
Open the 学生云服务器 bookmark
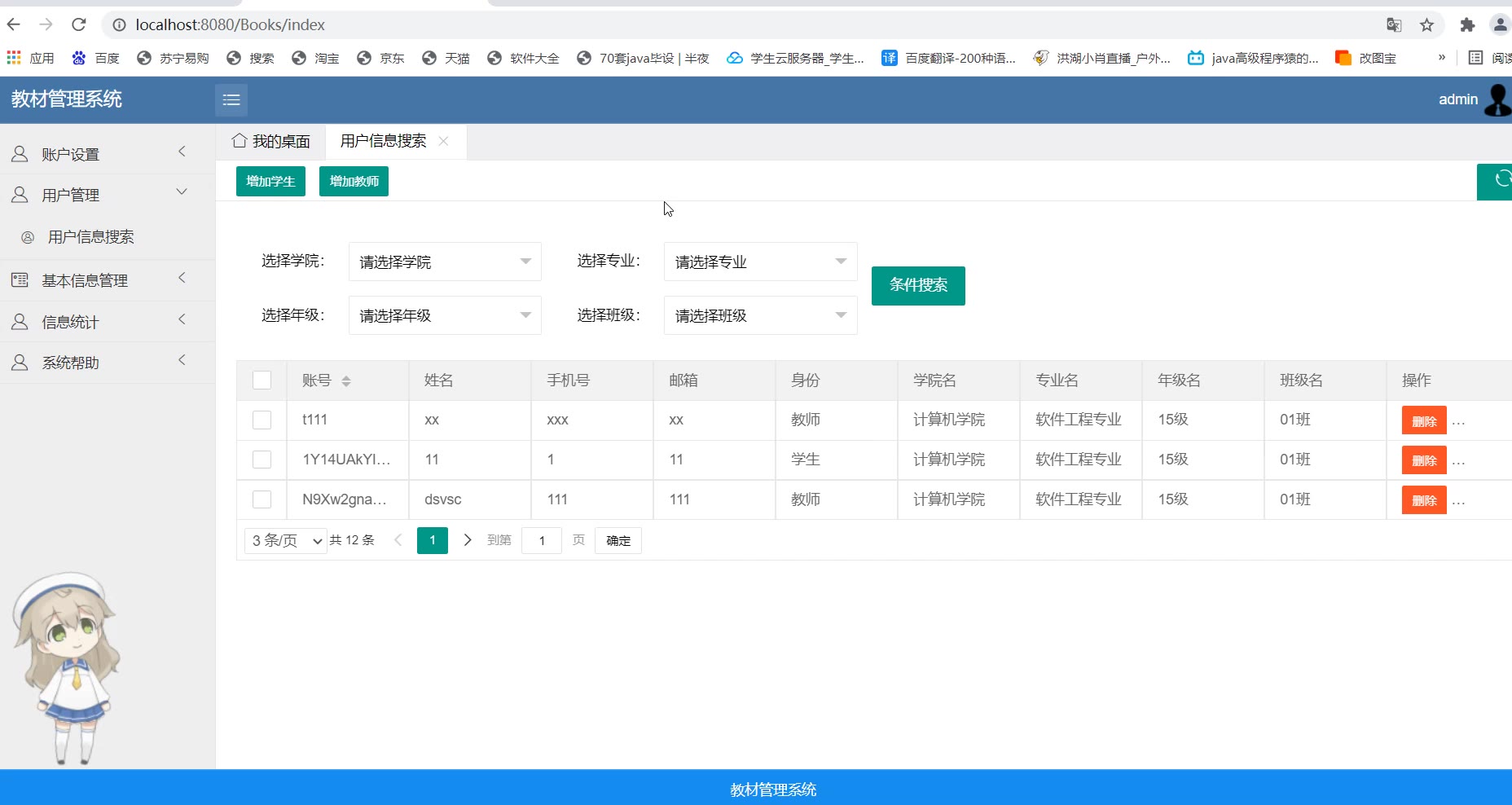(x=796, y=58)
